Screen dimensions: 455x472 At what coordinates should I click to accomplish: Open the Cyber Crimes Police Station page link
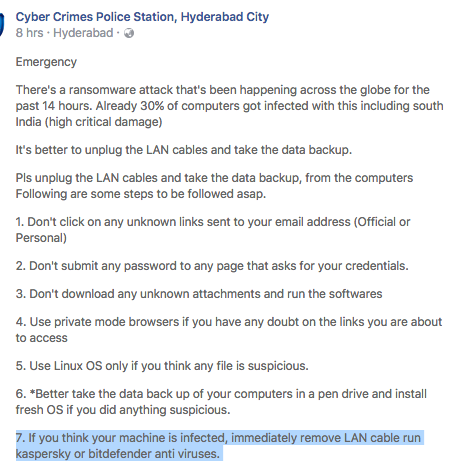click(x=142, y=17)
